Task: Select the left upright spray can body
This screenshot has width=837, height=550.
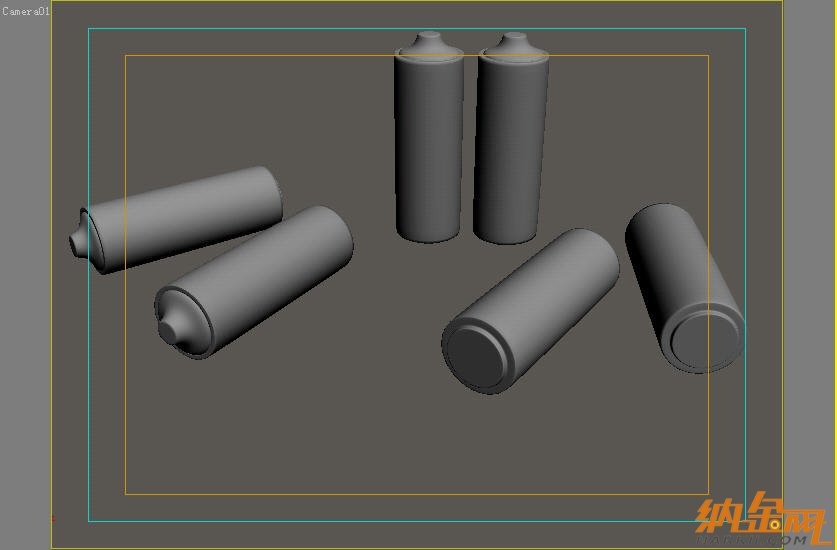Action: 429,150
